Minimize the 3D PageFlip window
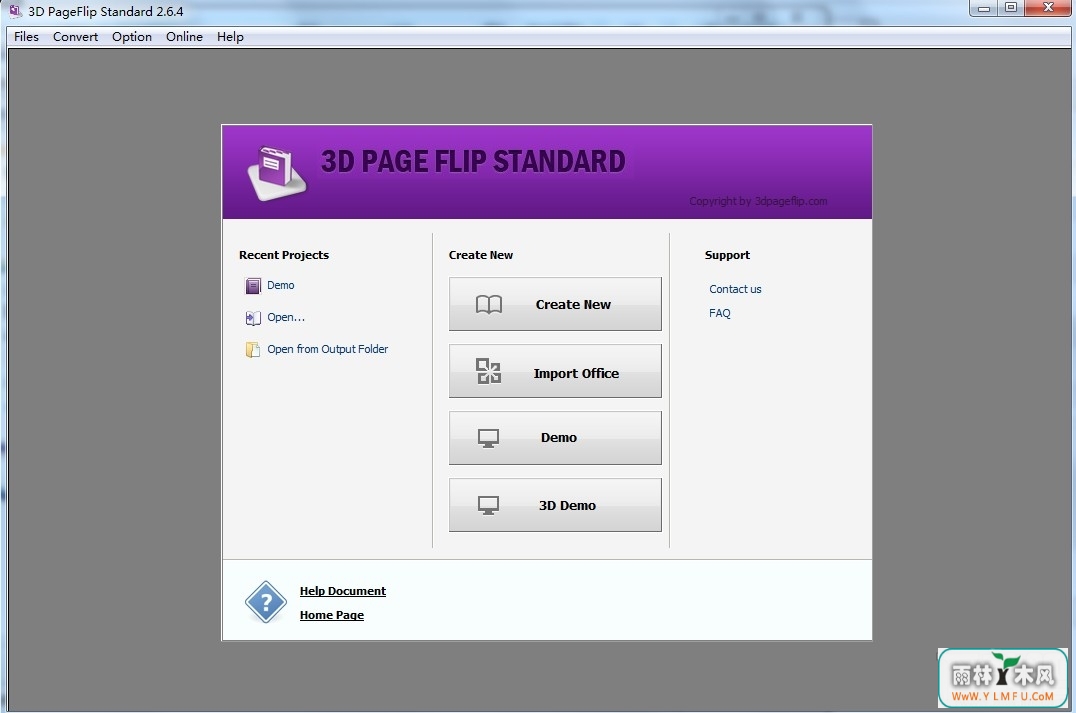This screenshot has width=1076, height=713. [x=983, y=8]
